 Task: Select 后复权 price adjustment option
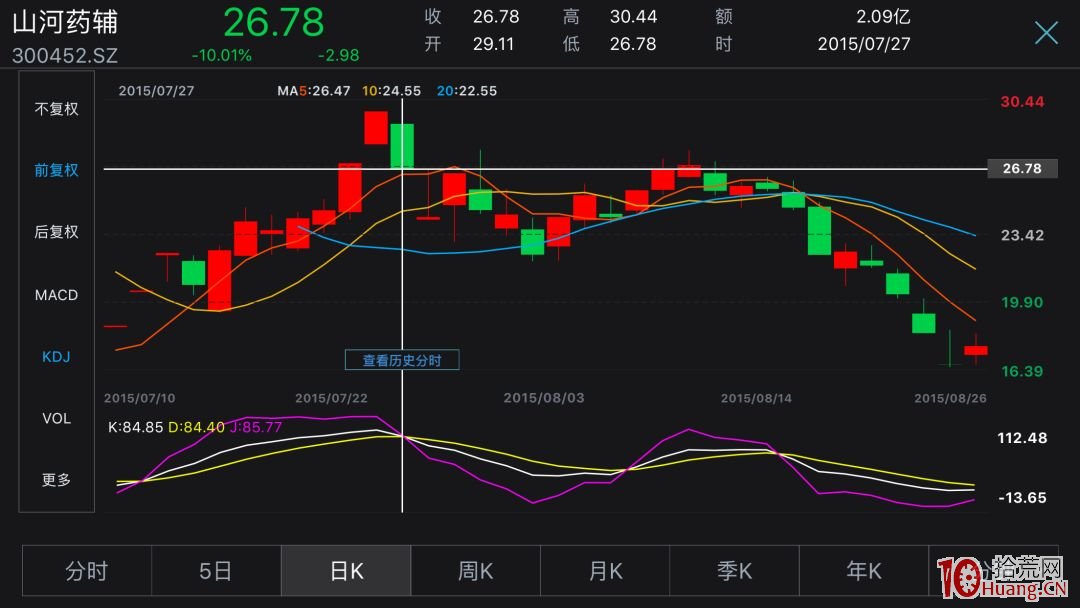(57, 232)
